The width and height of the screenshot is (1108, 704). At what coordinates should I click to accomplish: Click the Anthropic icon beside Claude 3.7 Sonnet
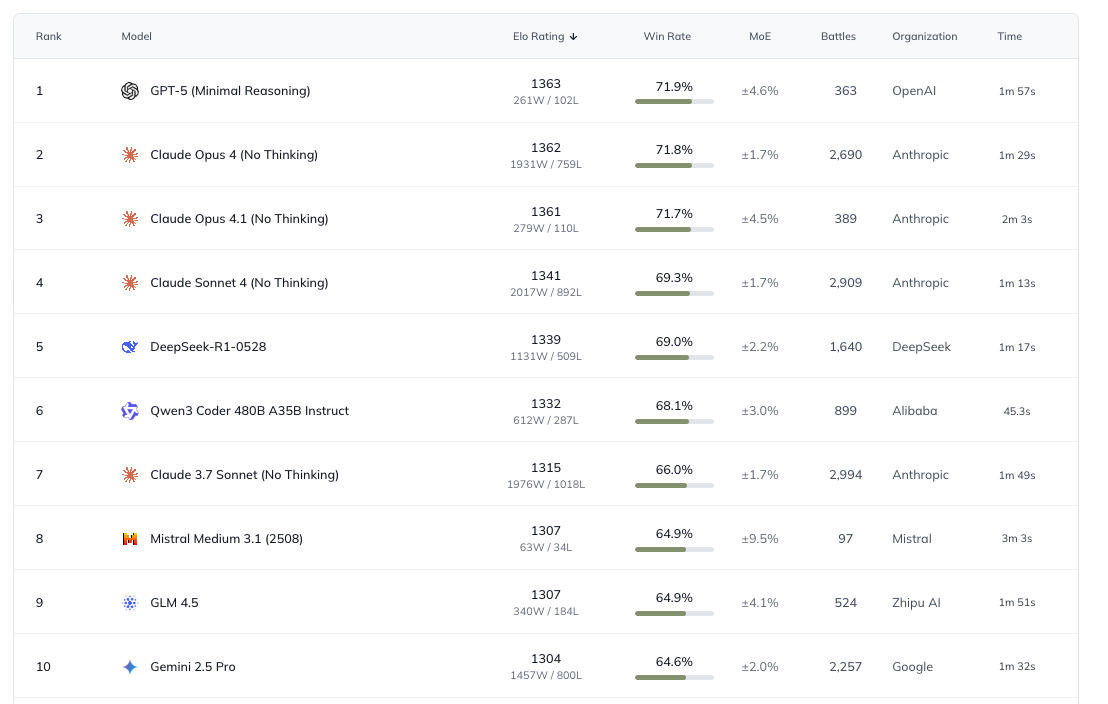(130, 475)
